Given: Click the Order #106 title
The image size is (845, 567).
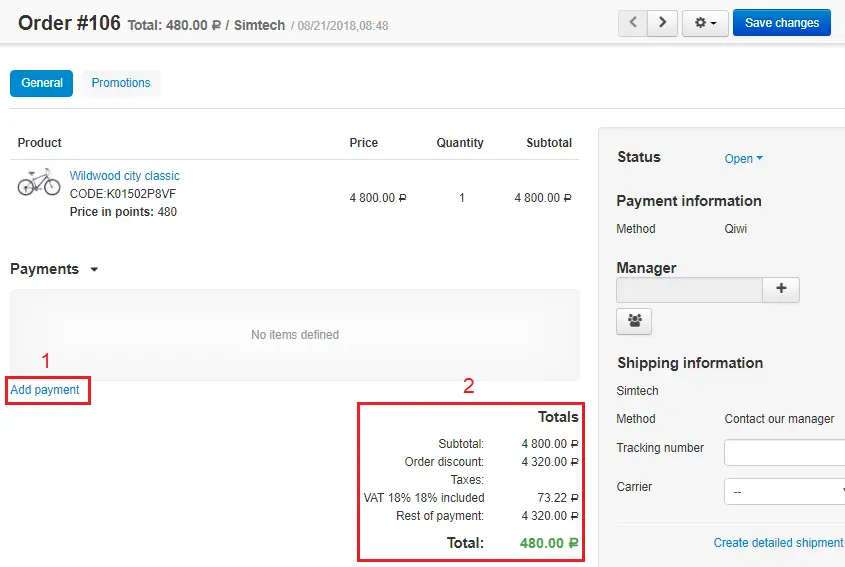Looking at the screenshot, I should 69,23.
